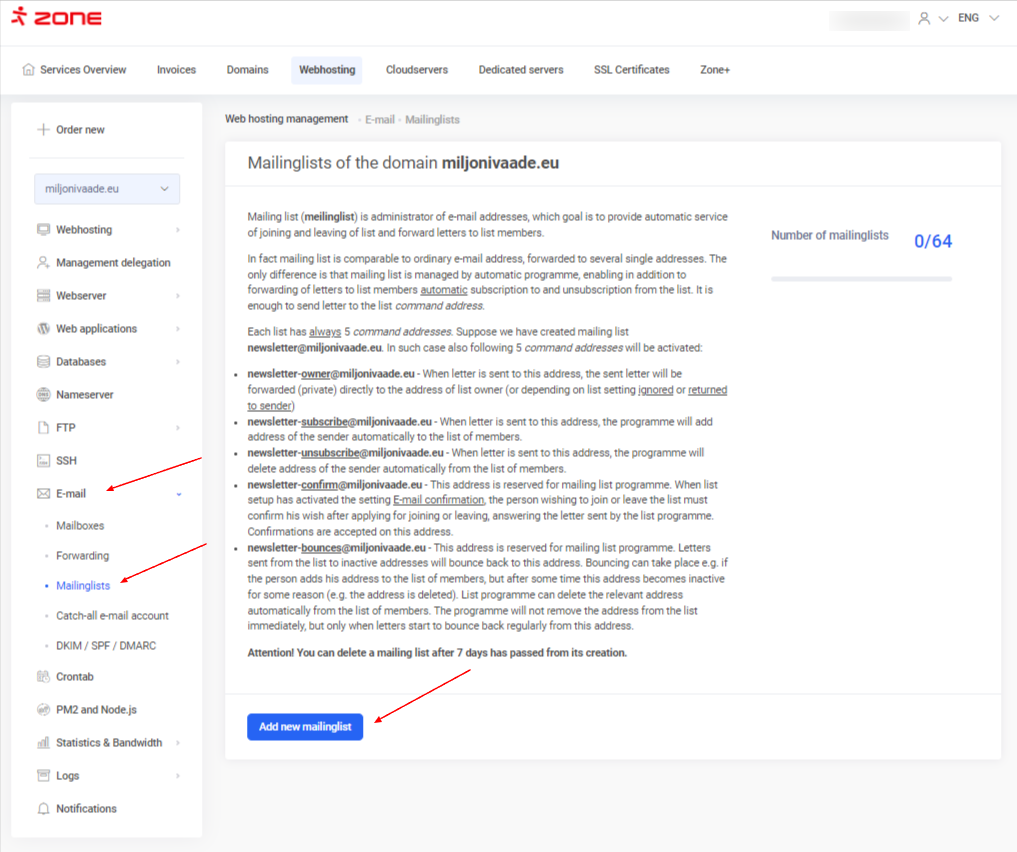
Task: Collapse the E-mail sidebar section
Action: pos(179,494)
